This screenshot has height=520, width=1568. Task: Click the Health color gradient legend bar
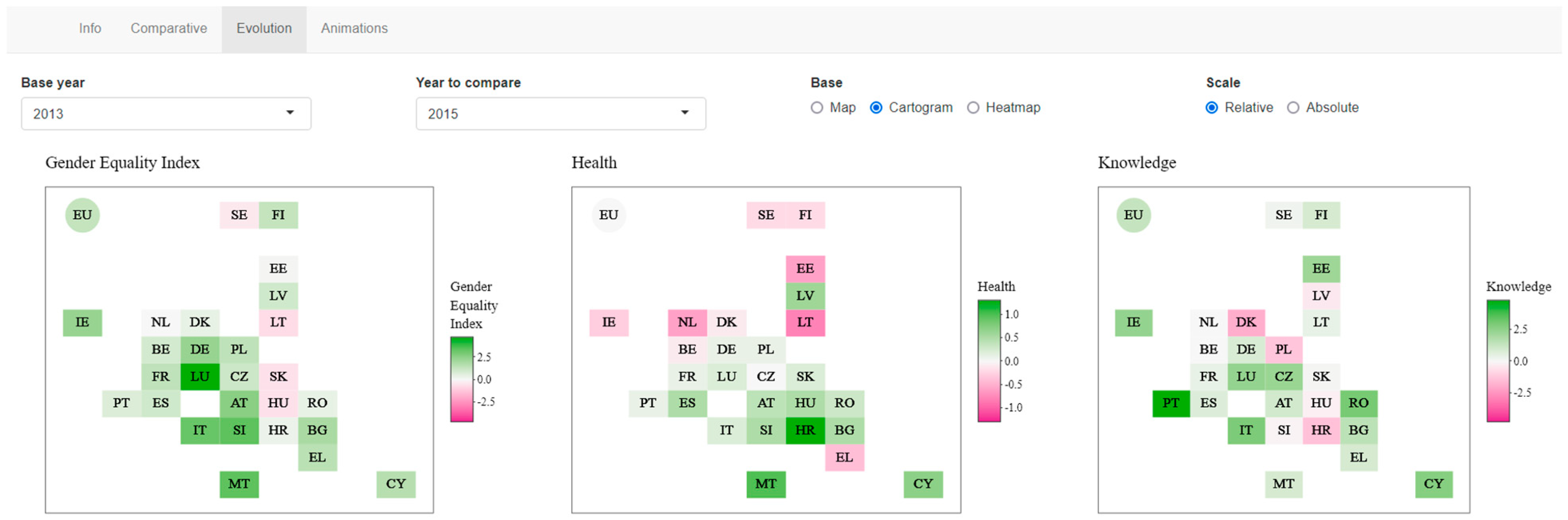[988, 360]
